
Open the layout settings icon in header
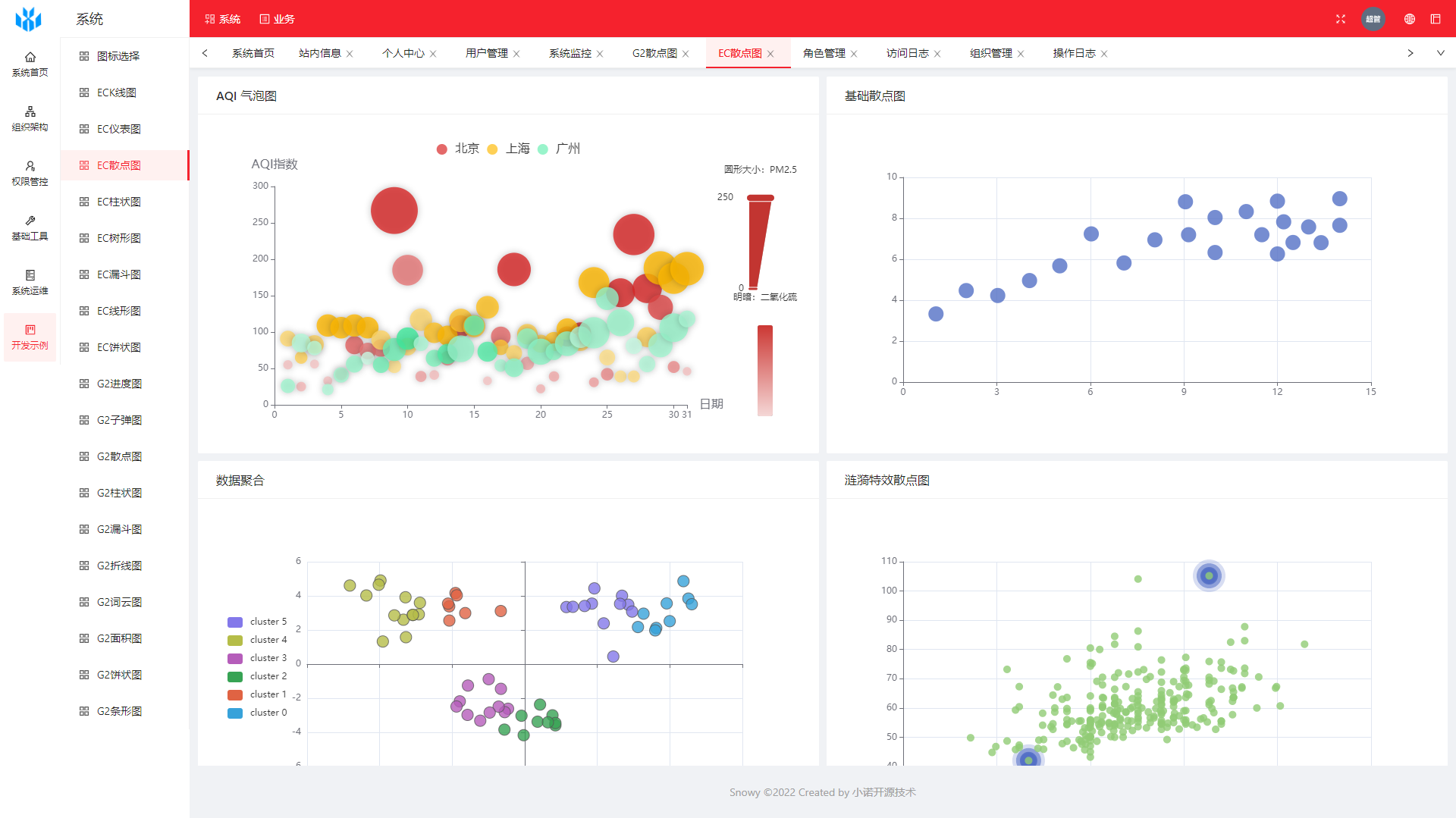coord(1436,19)
